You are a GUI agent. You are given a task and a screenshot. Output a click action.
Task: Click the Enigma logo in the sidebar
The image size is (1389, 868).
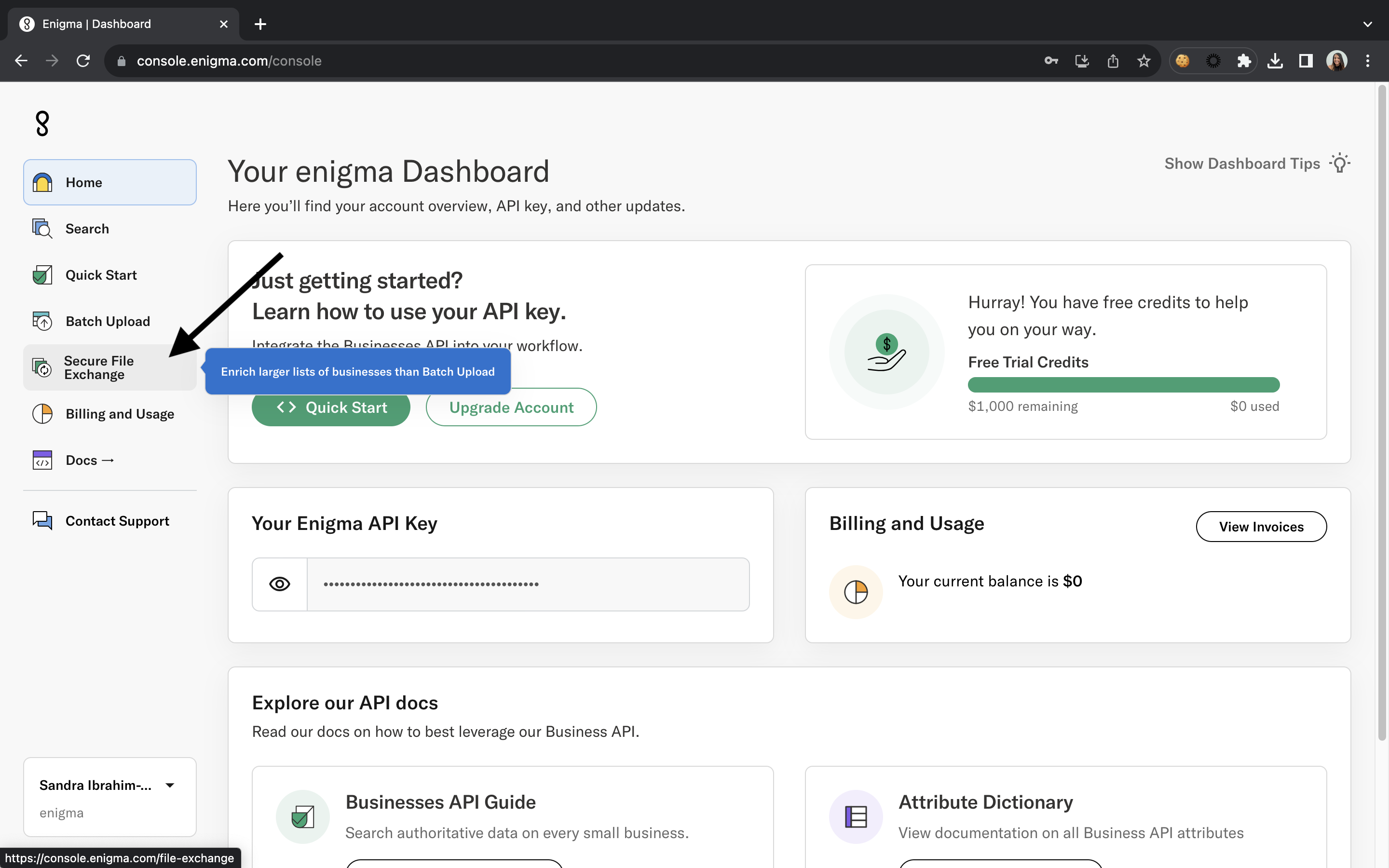(42, 123)
